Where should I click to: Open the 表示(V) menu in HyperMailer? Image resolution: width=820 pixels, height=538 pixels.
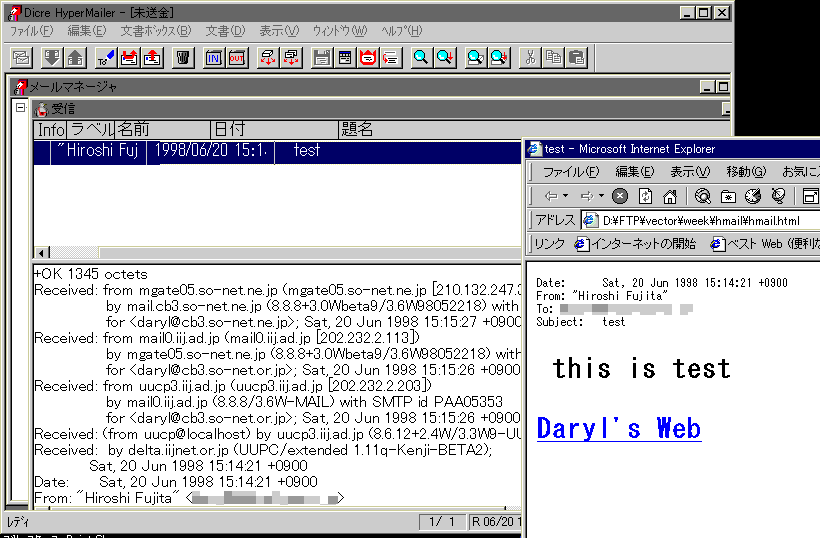279,31
